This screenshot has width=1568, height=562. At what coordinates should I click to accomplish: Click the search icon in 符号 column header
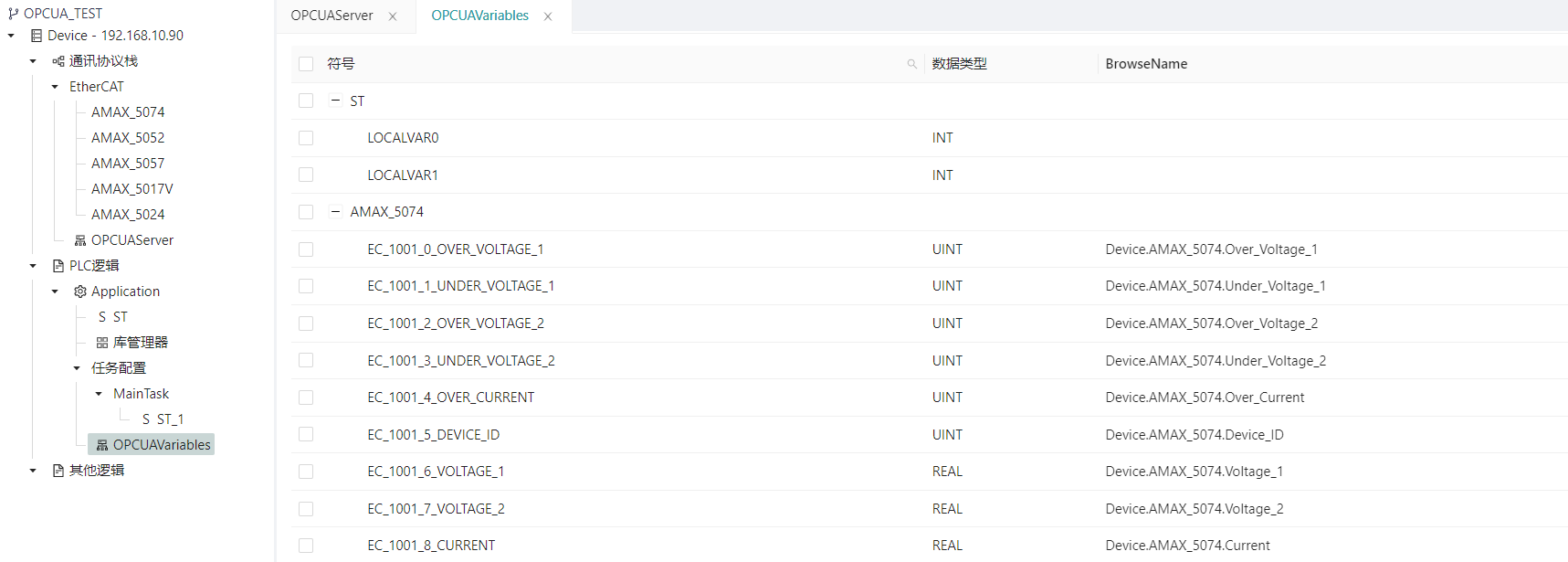pos(911,64)
